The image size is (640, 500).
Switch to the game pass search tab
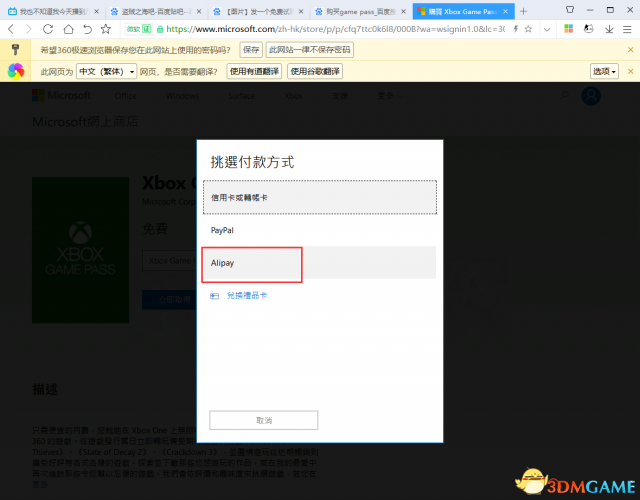[x=360, y=11]
